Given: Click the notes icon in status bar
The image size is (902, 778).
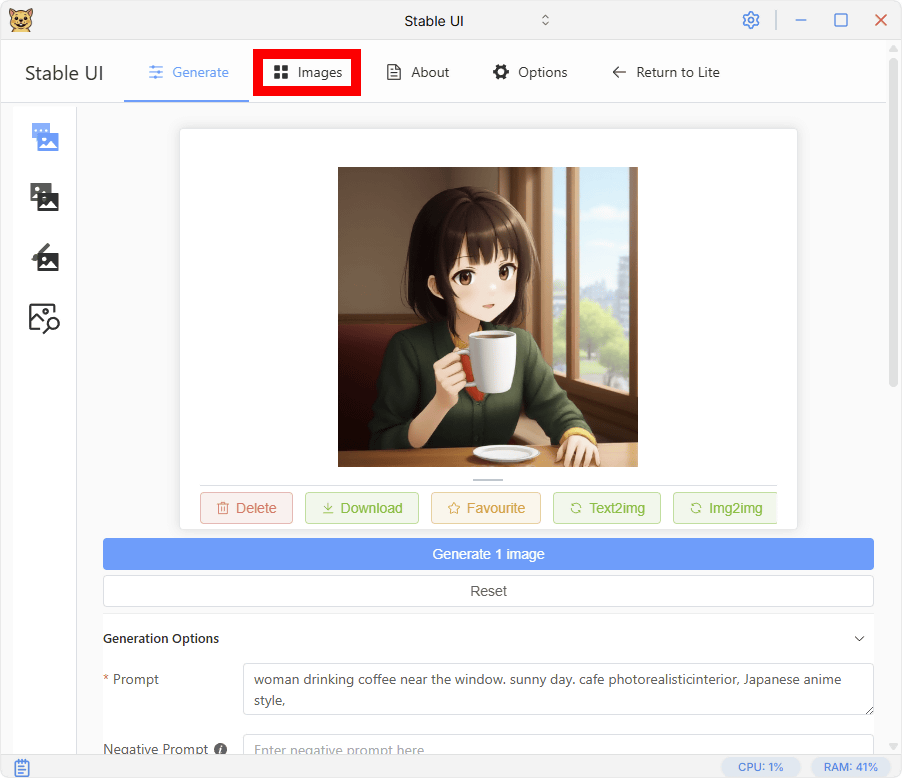Looking at the screenshot, I should pyautogui.click(x=21, y=767).
